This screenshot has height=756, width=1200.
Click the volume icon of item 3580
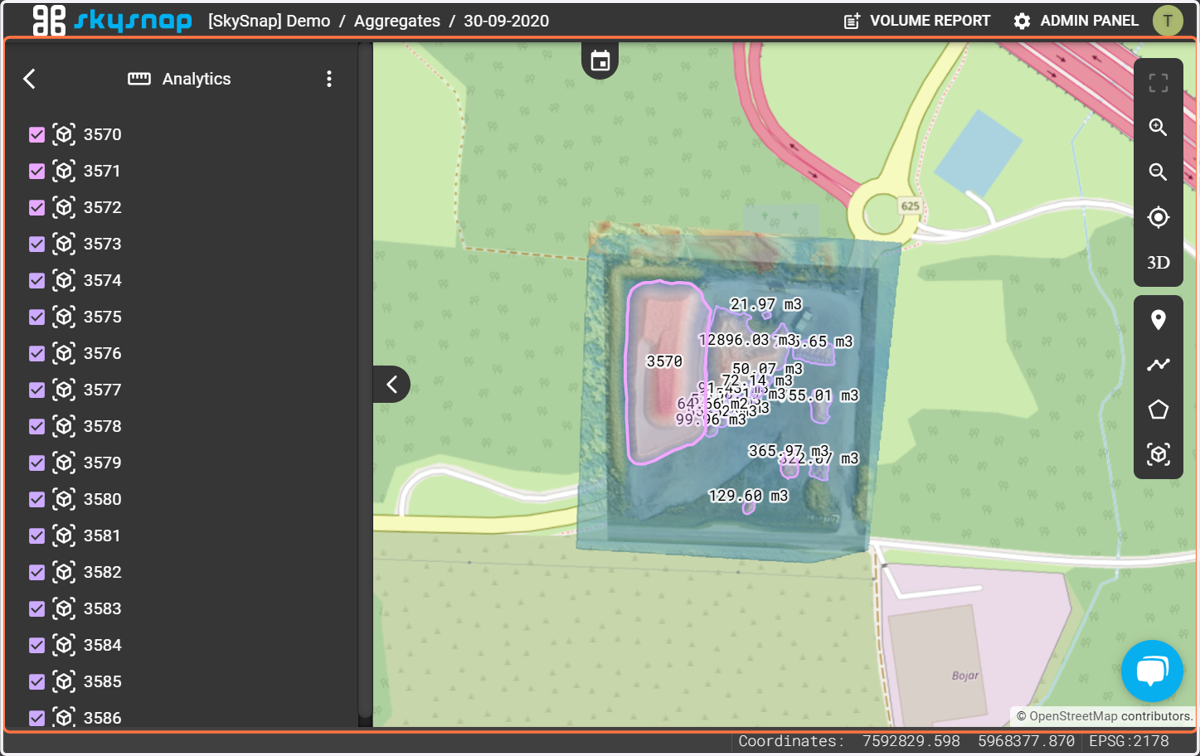click(x=64, y=500)
